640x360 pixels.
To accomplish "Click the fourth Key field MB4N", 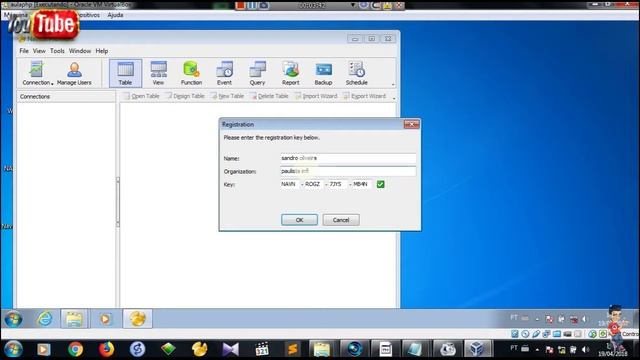I will 362,184.
